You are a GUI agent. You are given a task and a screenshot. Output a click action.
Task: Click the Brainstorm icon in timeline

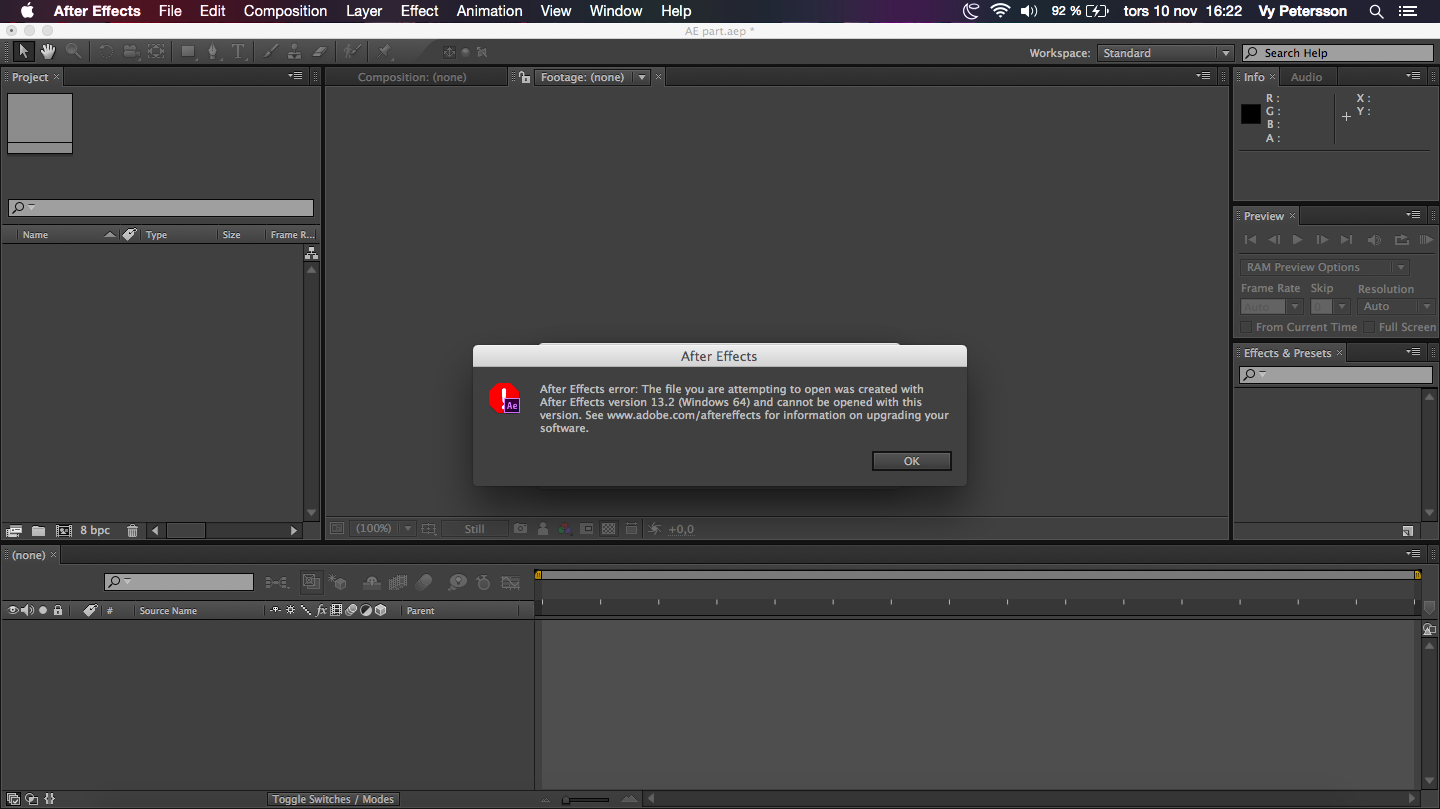coord(457,582)
